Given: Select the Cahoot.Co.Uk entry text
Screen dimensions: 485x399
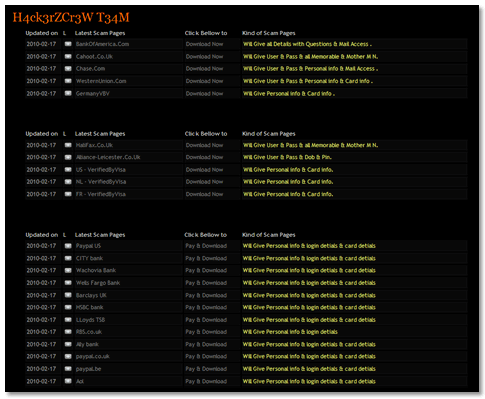Looking at the screenshot, I should [94, 56].
